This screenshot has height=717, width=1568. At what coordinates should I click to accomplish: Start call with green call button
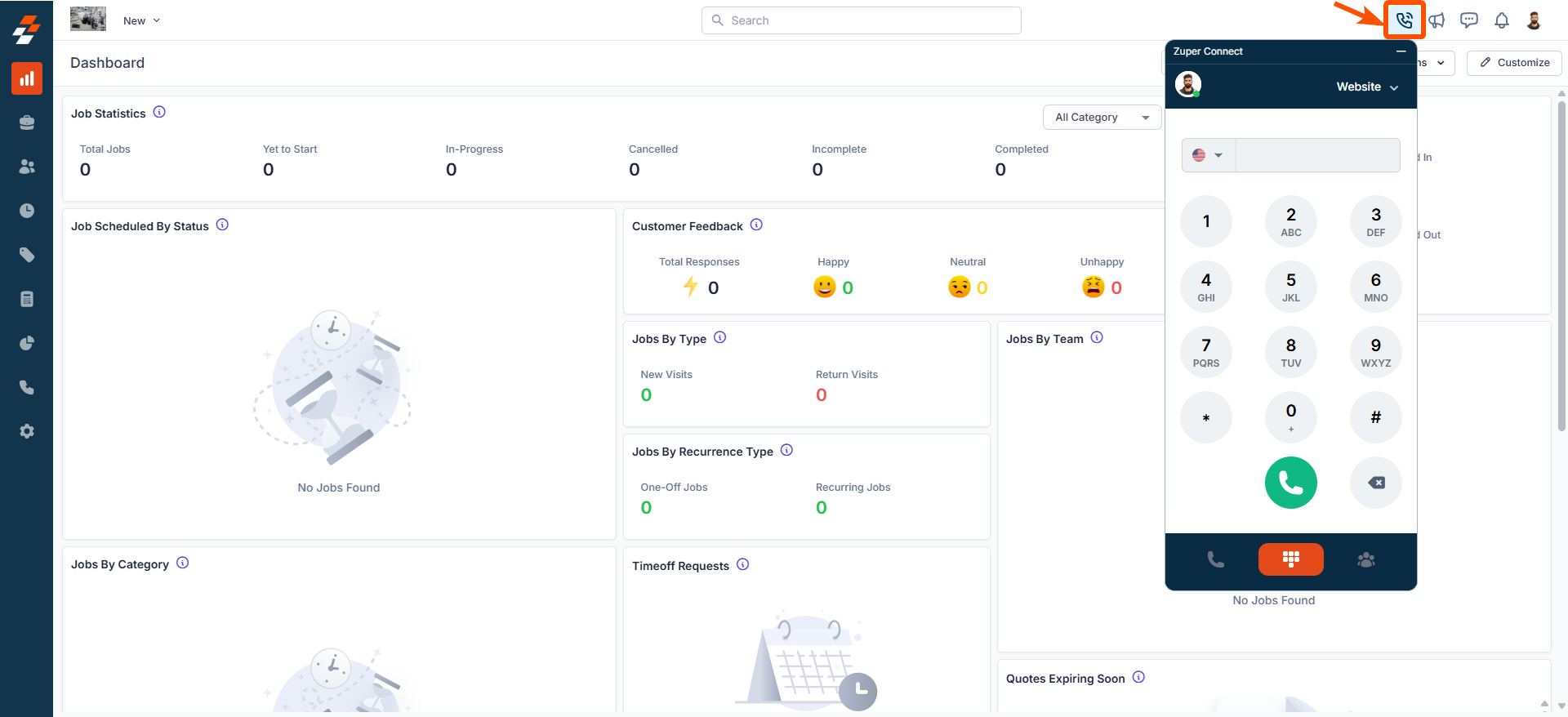(1291, 483)
